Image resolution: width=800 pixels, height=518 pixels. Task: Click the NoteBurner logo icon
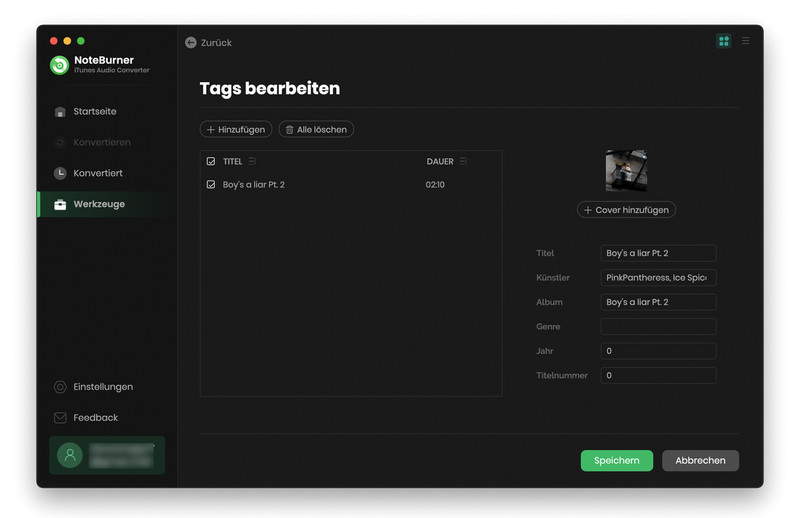(x=60, y=65)
